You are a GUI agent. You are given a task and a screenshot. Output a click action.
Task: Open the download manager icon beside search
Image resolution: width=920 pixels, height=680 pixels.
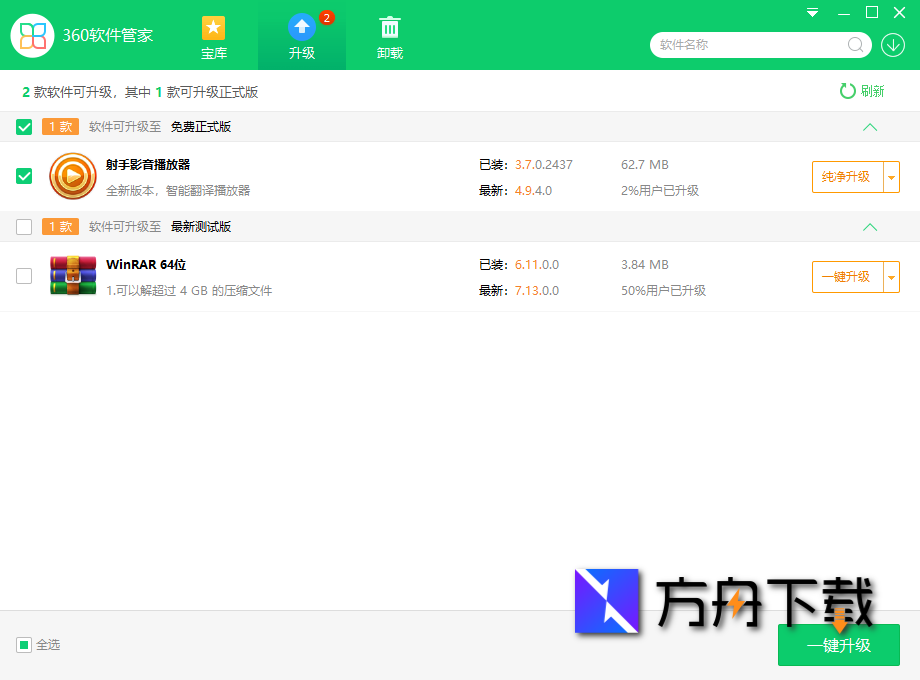pyautogui.click(x=893, y=45)
